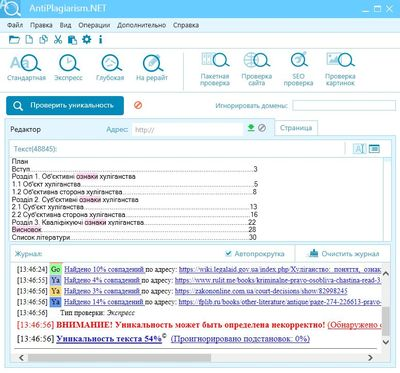This screenshot has width=400, height=373.
Task: Copy text using the copy icon
Action: click(43, 40)
